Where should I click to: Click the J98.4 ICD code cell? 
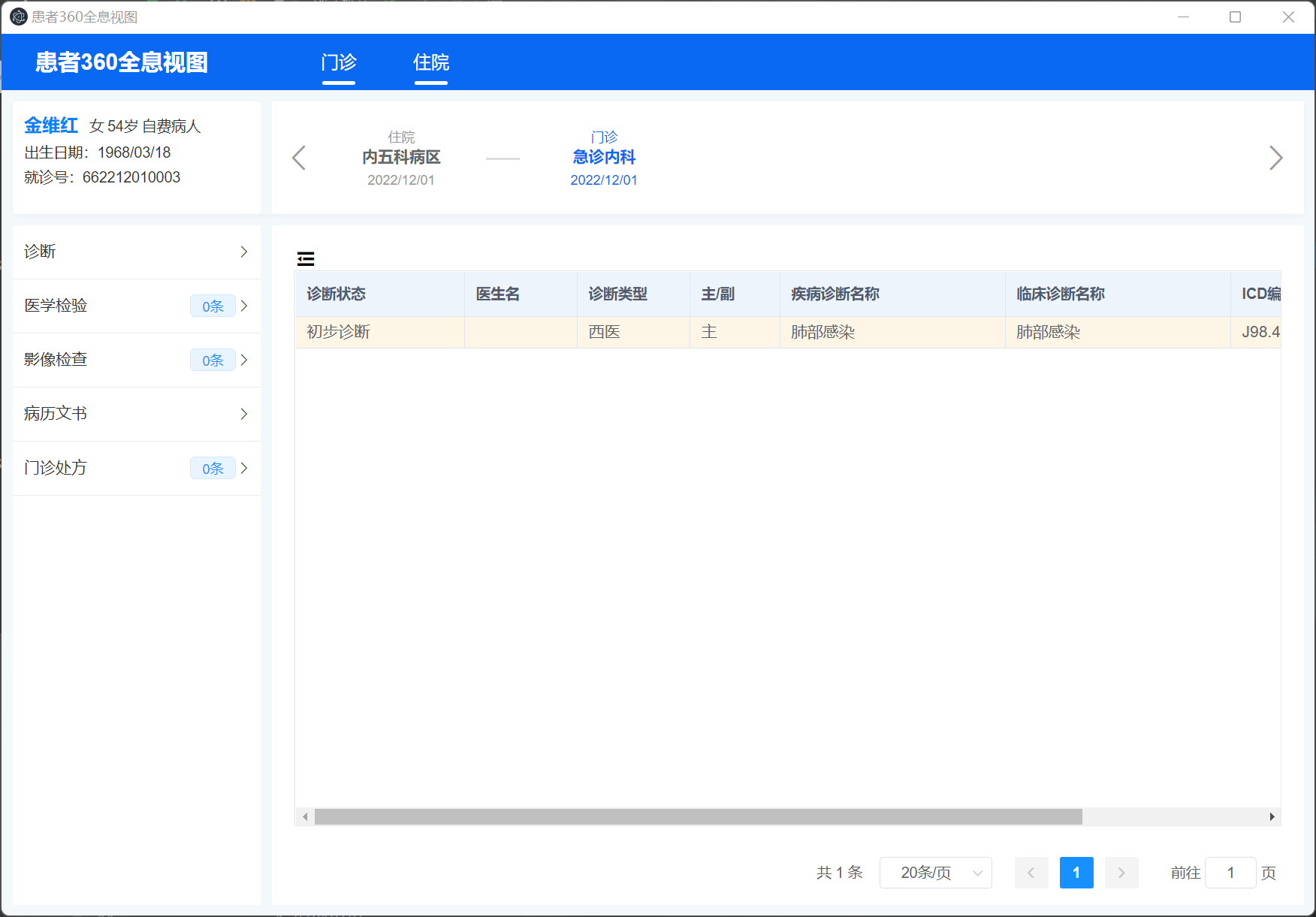[x=1256, y=332]
